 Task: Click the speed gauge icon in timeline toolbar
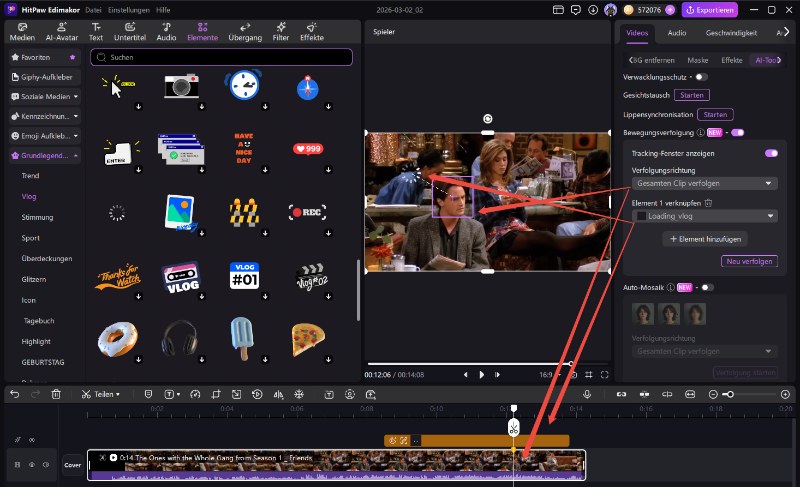point(195,394)
